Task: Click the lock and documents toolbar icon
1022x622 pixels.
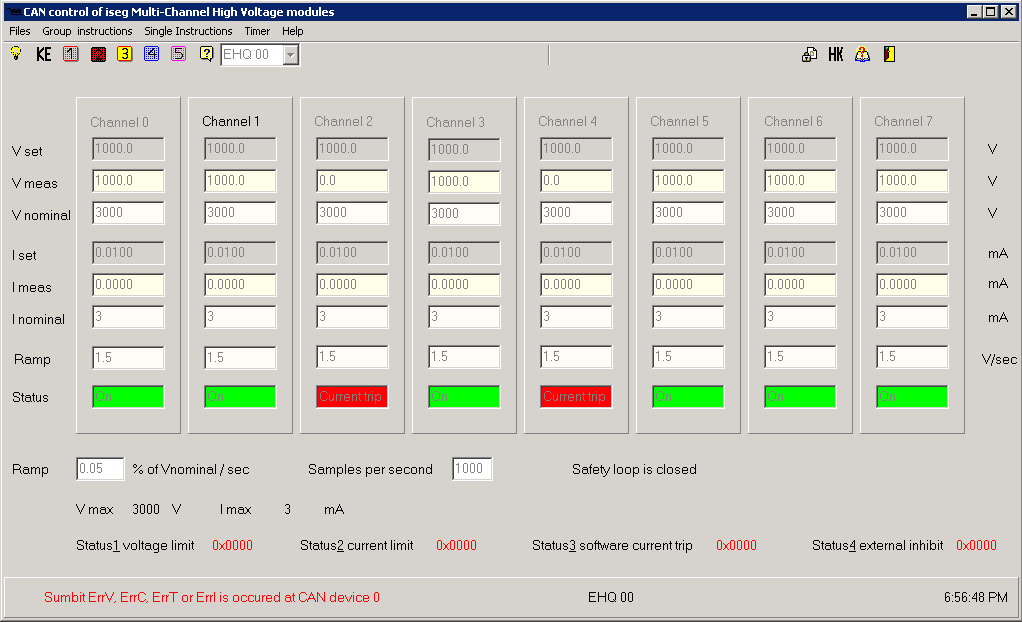Action: (x=809, y=55)
